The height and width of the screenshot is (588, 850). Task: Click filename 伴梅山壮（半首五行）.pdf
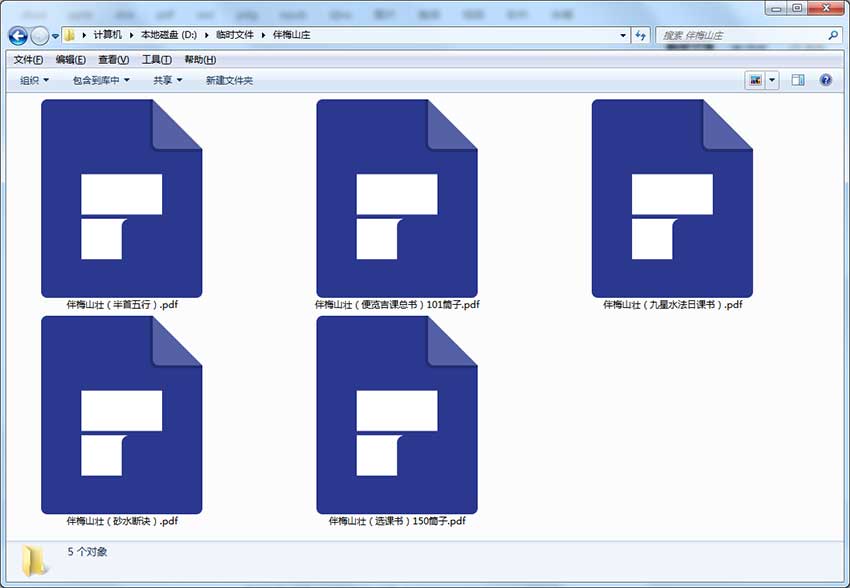(122, 305)
